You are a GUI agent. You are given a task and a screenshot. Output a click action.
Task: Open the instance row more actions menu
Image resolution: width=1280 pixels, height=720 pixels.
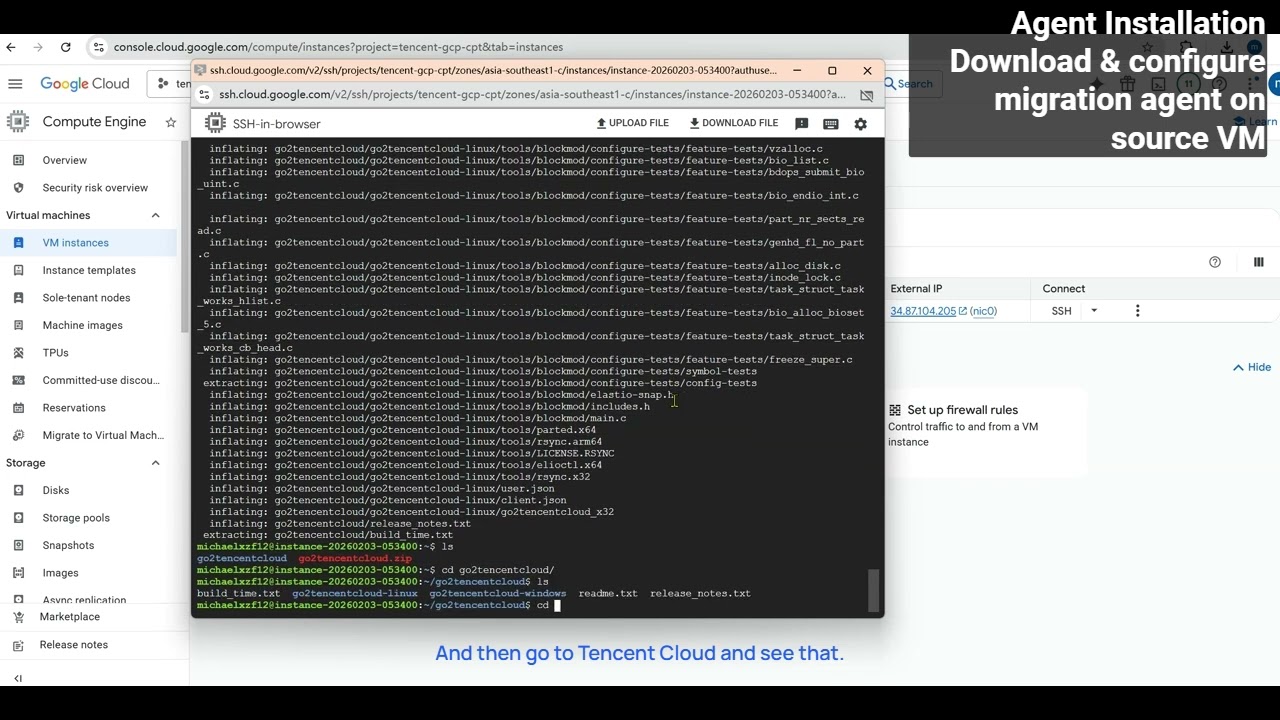click(1137, 311)
